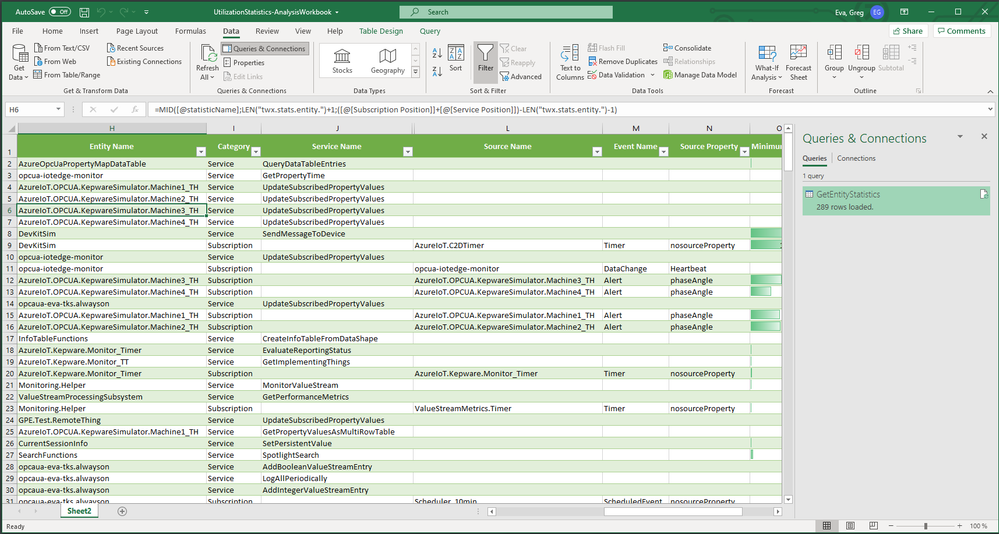The image size is (999, 534).
Task: Open the Service Name filter dropdown
Action: [408, 152]
